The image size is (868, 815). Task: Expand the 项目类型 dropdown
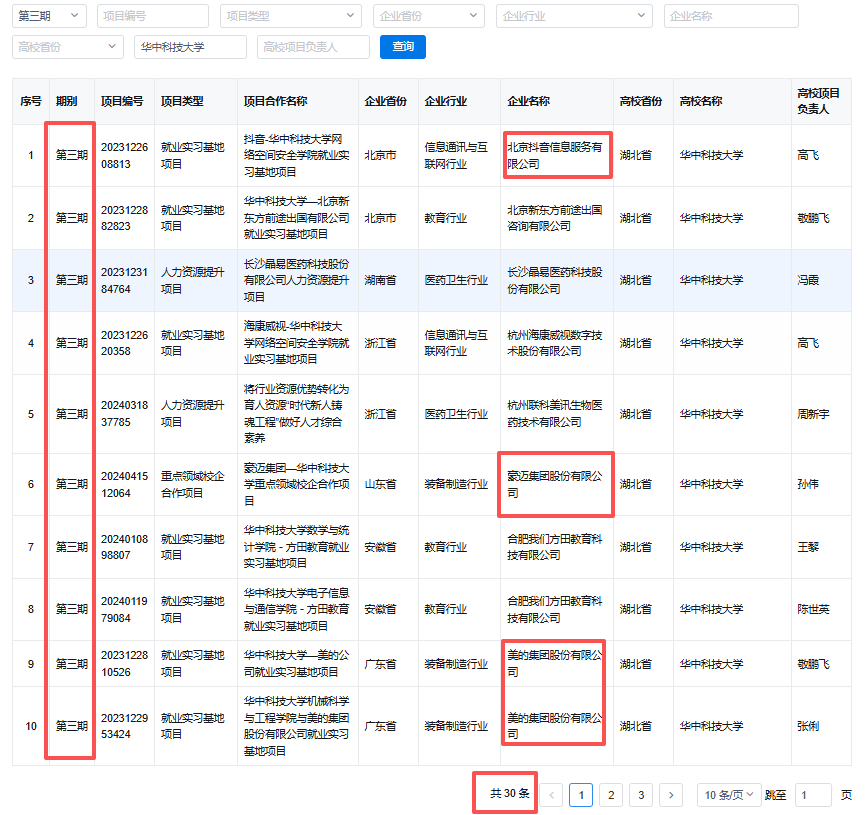291,16
